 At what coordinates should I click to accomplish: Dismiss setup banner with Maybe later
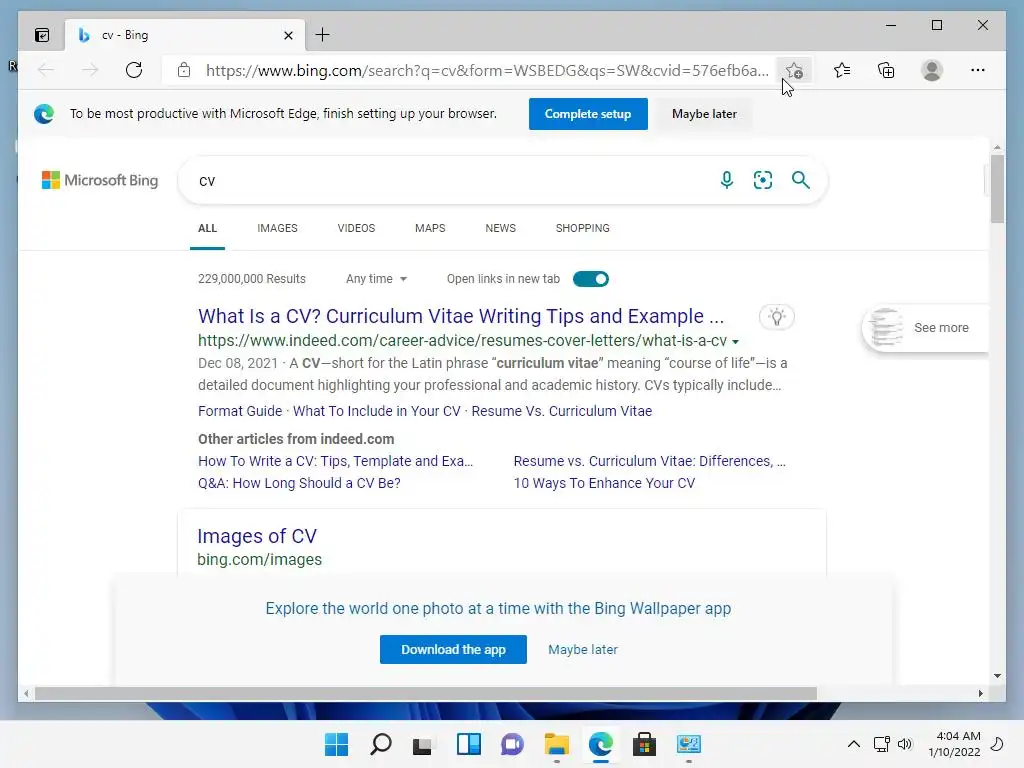click(704, 114)
